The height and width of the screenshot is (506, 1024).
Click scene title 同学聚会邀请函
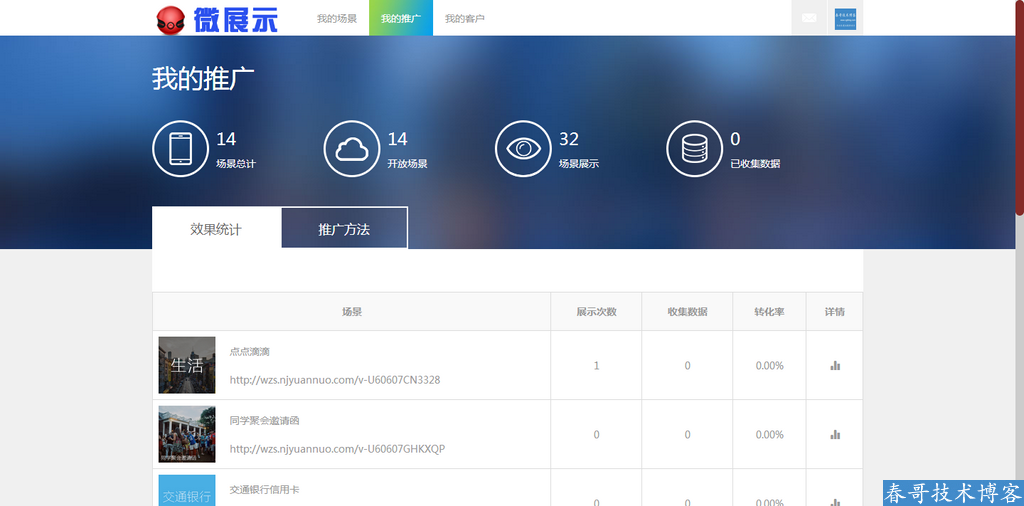click(x=264, y=420)
